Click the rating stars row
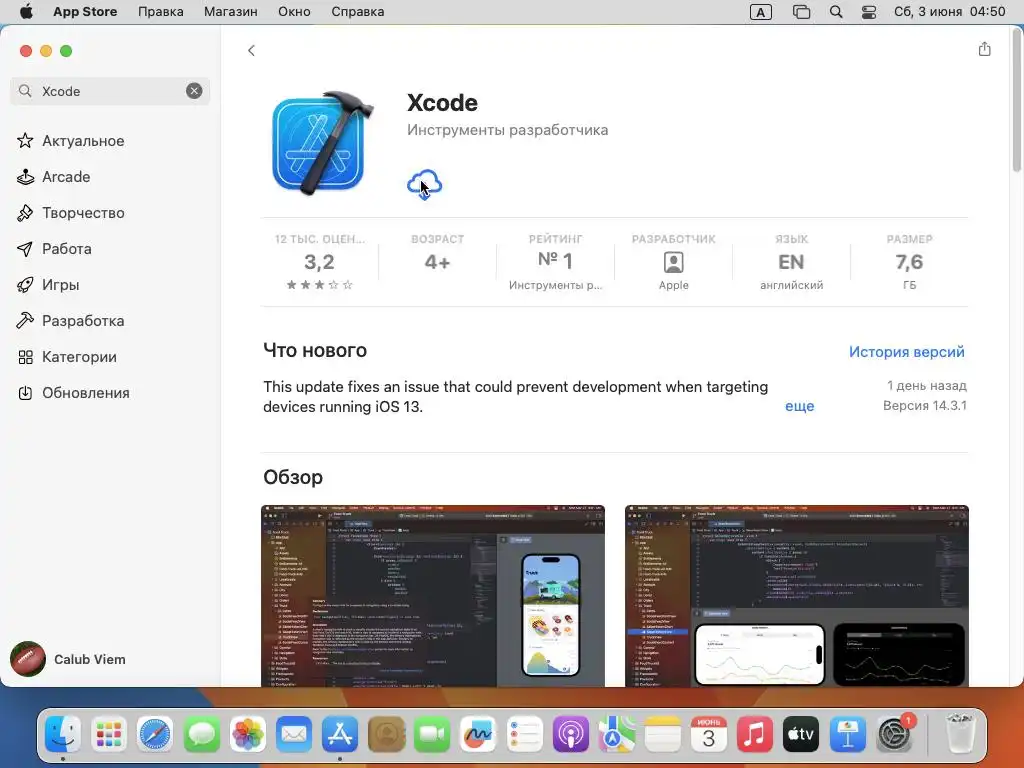This screenshot has height=768, width=1024. pyautogui.click(x=319, y=285)
